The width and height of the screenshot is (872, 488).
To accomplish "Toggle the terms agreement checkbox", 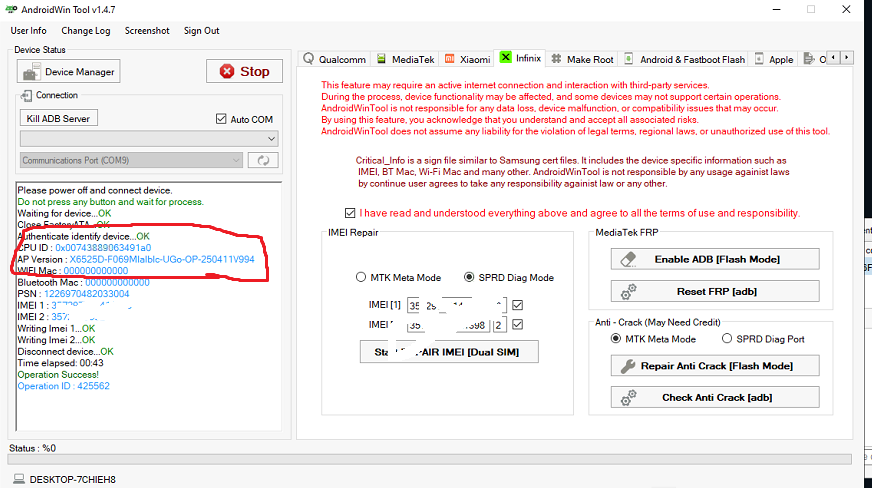I will 350,213.
